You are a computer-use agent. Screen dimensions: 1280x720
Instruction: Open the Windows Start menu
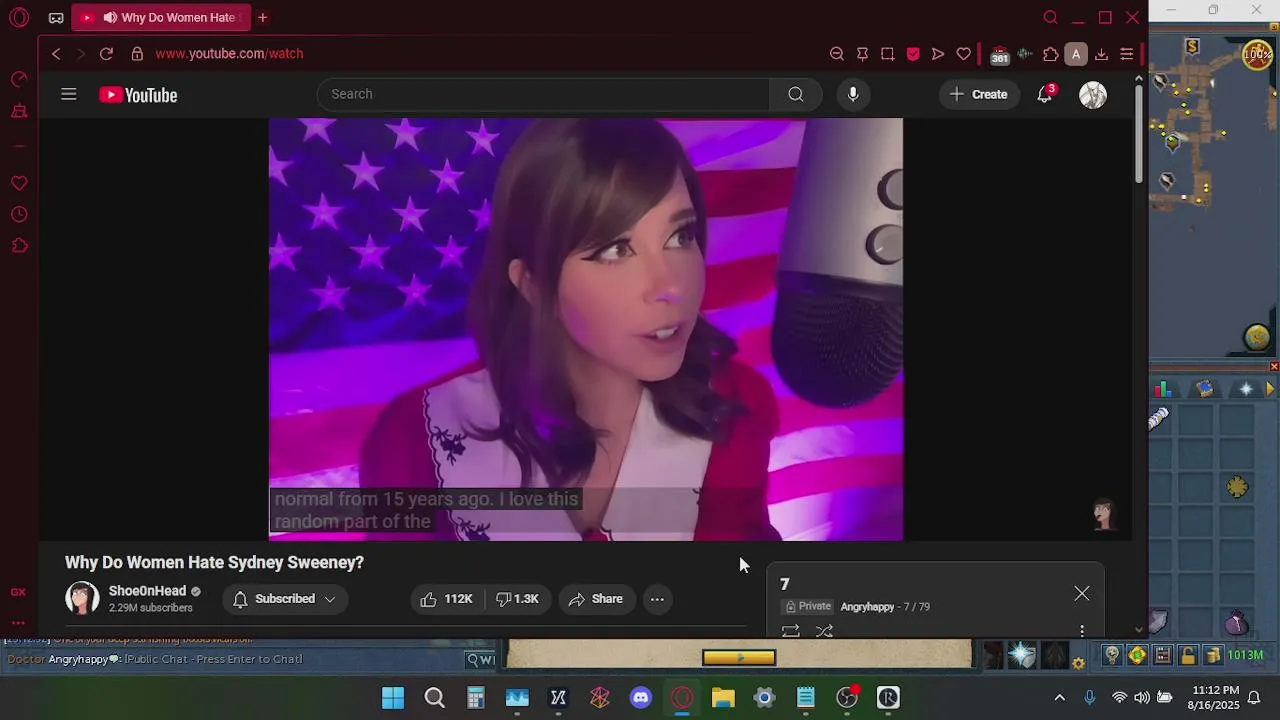tap(393, 698)
